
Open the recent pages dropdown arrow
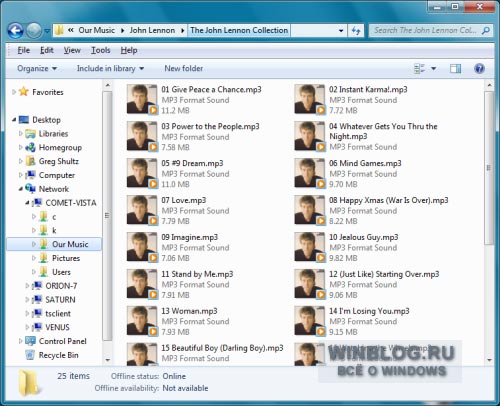(47, 31)
